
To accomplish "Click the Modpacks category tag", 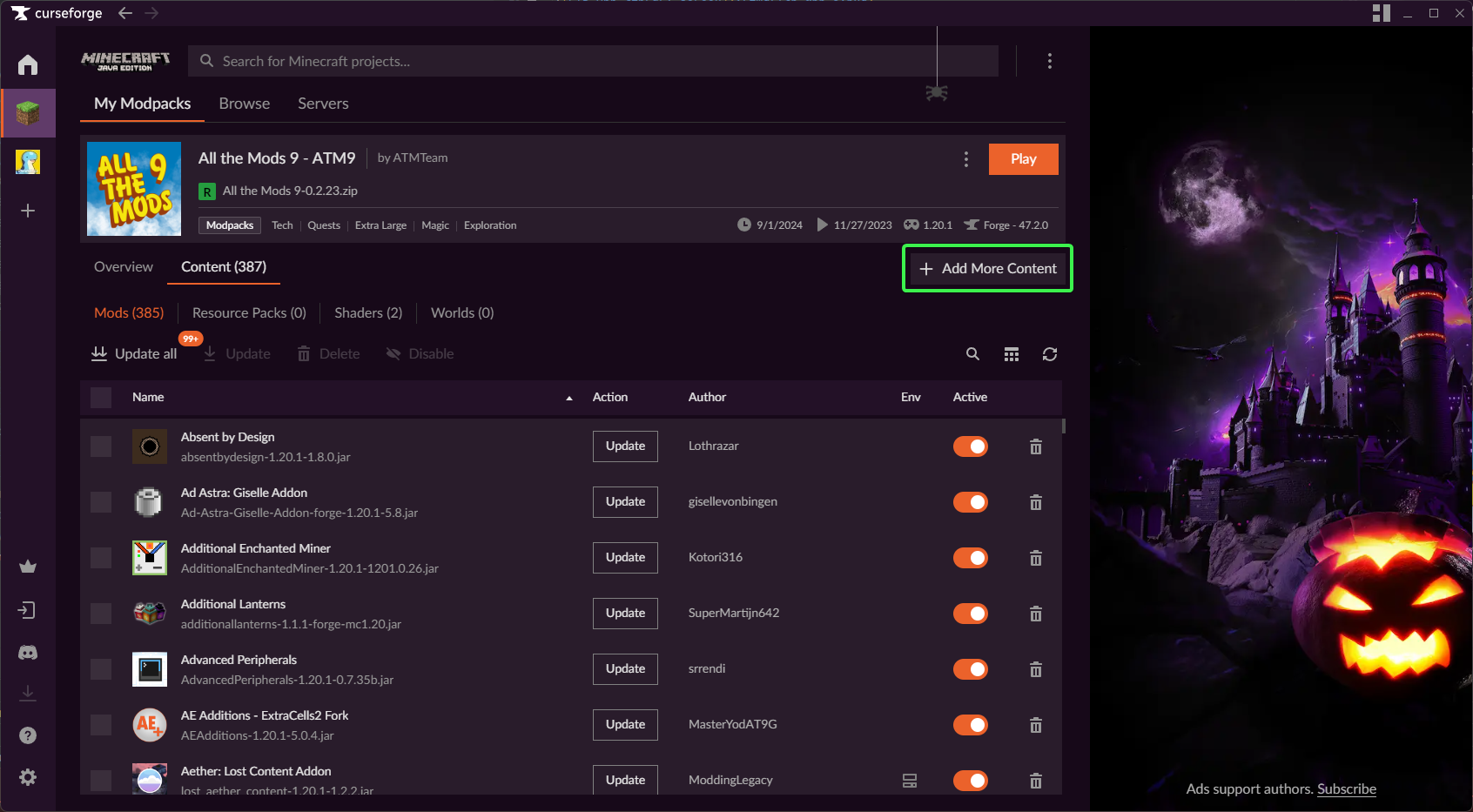I will (x=230, y=225).
